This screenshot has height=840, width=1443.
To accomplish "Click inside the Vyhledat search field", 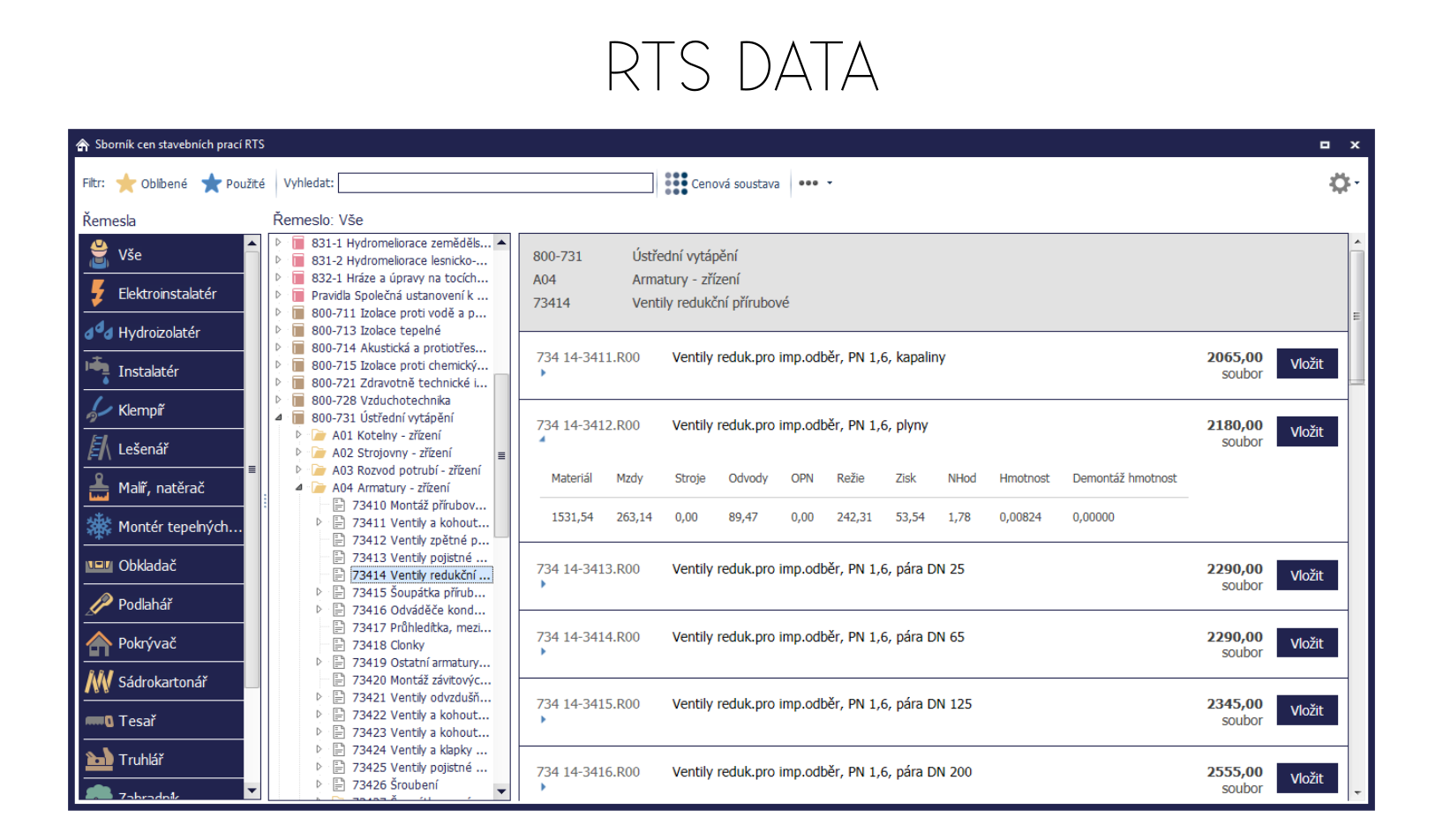I will 494,183.
